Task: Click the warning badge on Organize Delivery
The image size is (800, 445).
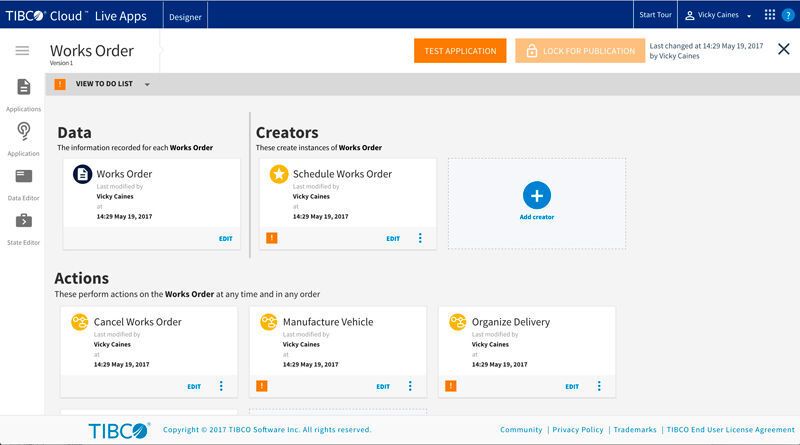Action: pyautogui.click(x=451, y=386)
